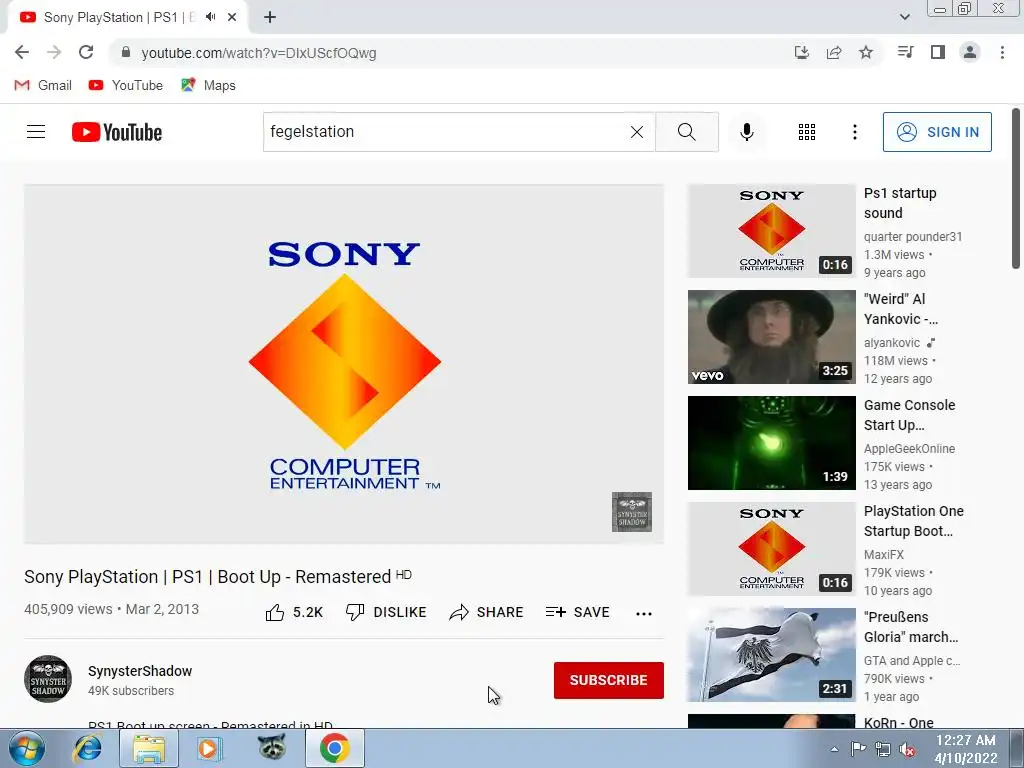Open the Gmail bookmark
1024x768 pixels.
coord(42,85)
